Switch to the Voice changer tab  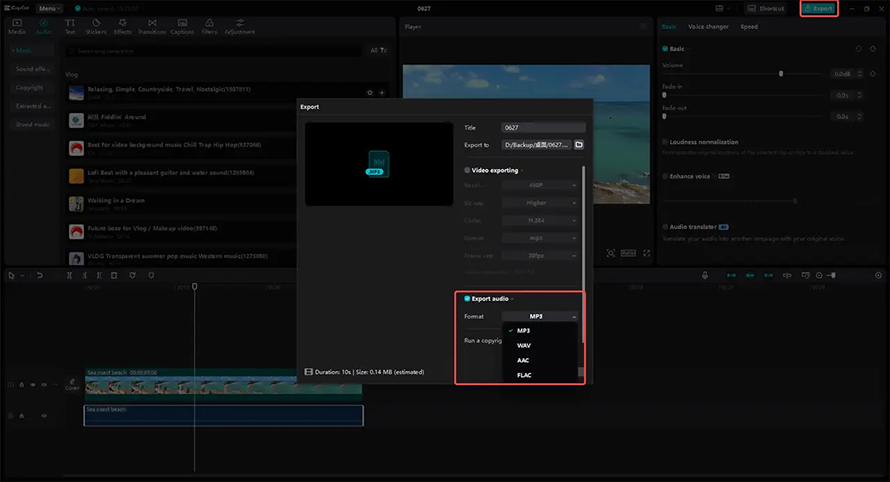point(708,27)
